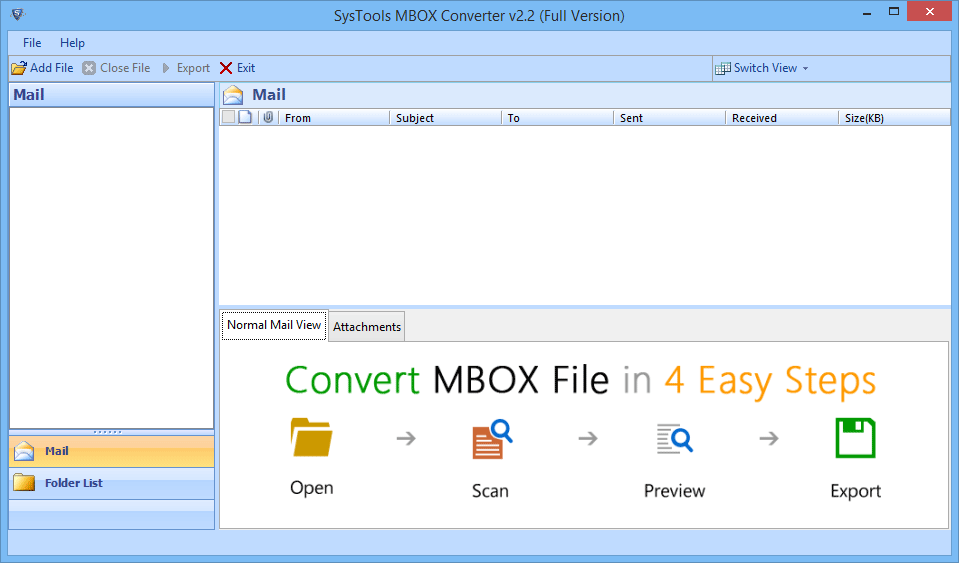This screenshot has height=563, width=959.
Task: Click the Export step label under floppy
Action: (855, 491)
